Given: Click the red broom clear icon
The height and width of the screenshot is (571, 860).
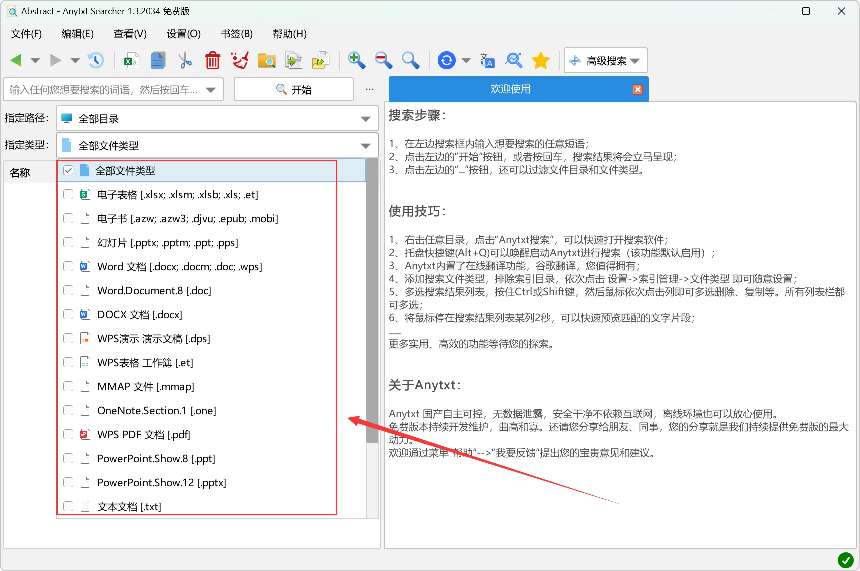Looking at the screenshot, I should tap(240, 60).
